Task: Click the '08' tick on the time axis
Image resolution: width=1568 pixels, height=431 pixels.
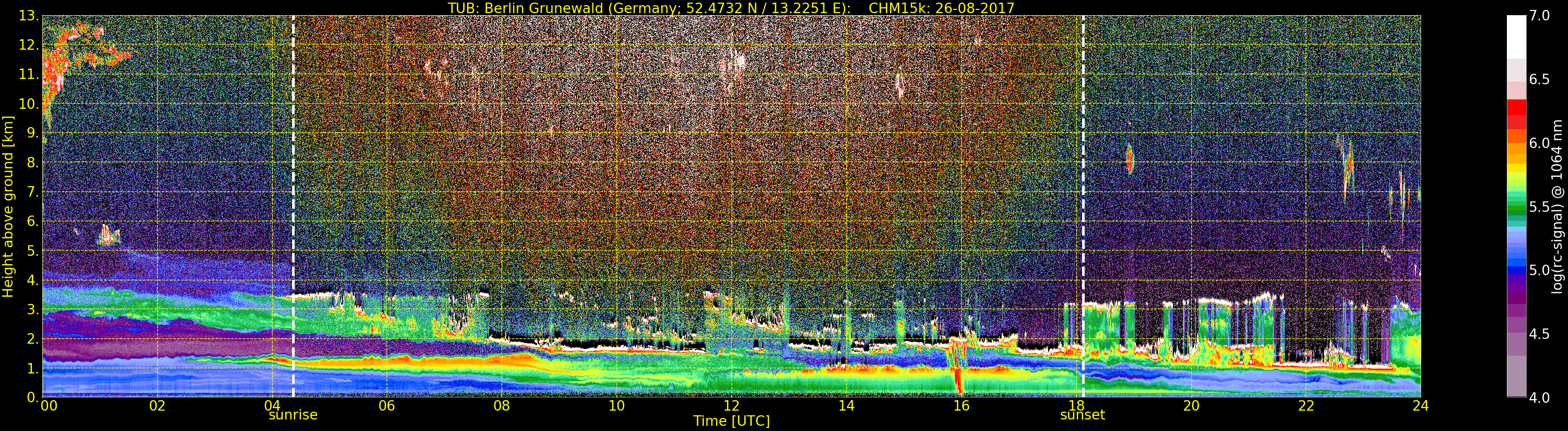Action: [502, 406]
